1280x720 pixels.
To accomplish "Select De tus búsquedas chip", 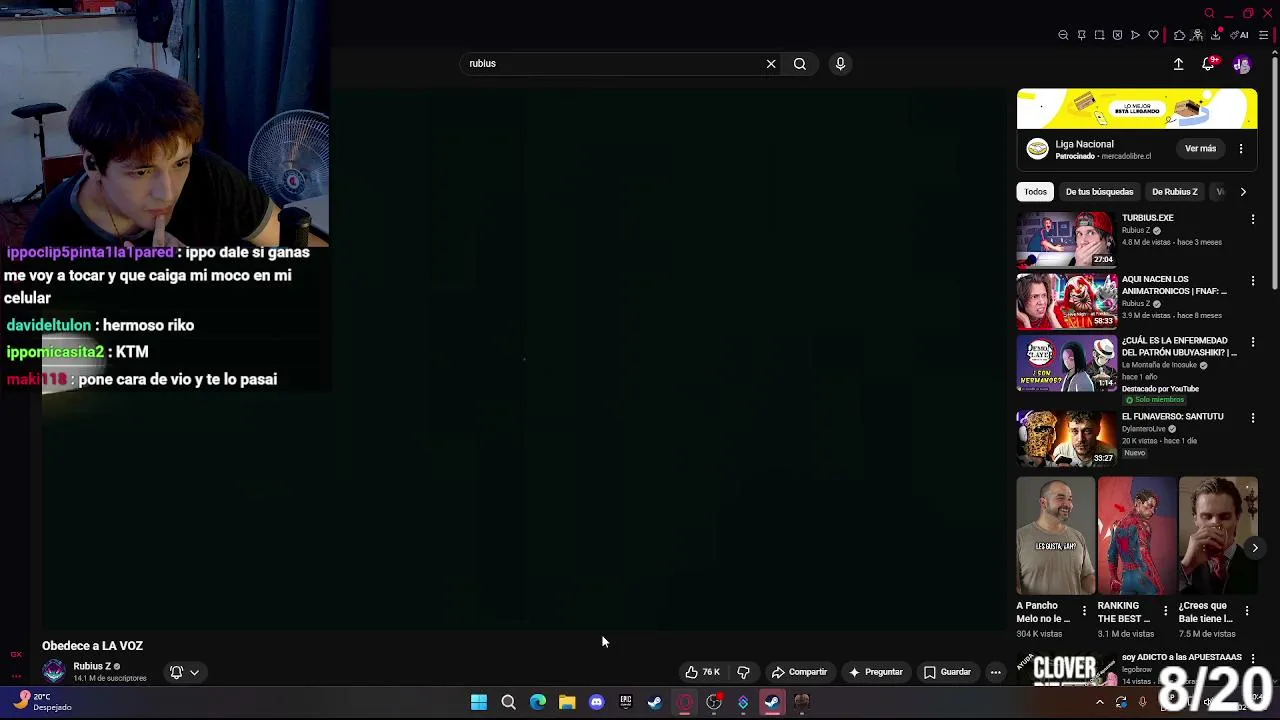I will point(1099,192).
